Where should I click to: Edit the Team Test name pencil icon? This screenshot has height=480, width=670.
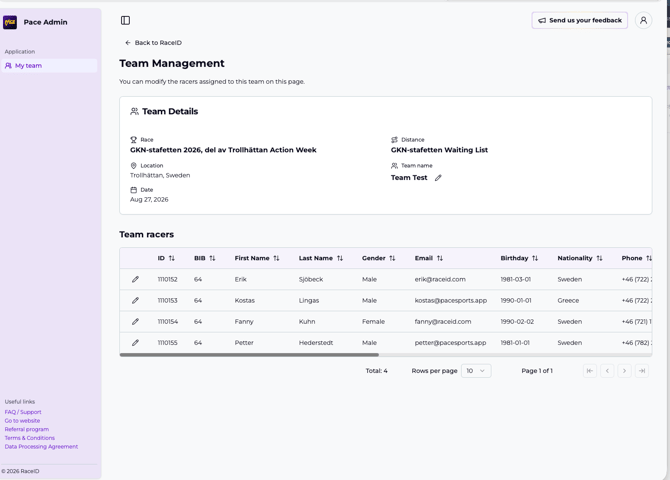pos(438,178)
